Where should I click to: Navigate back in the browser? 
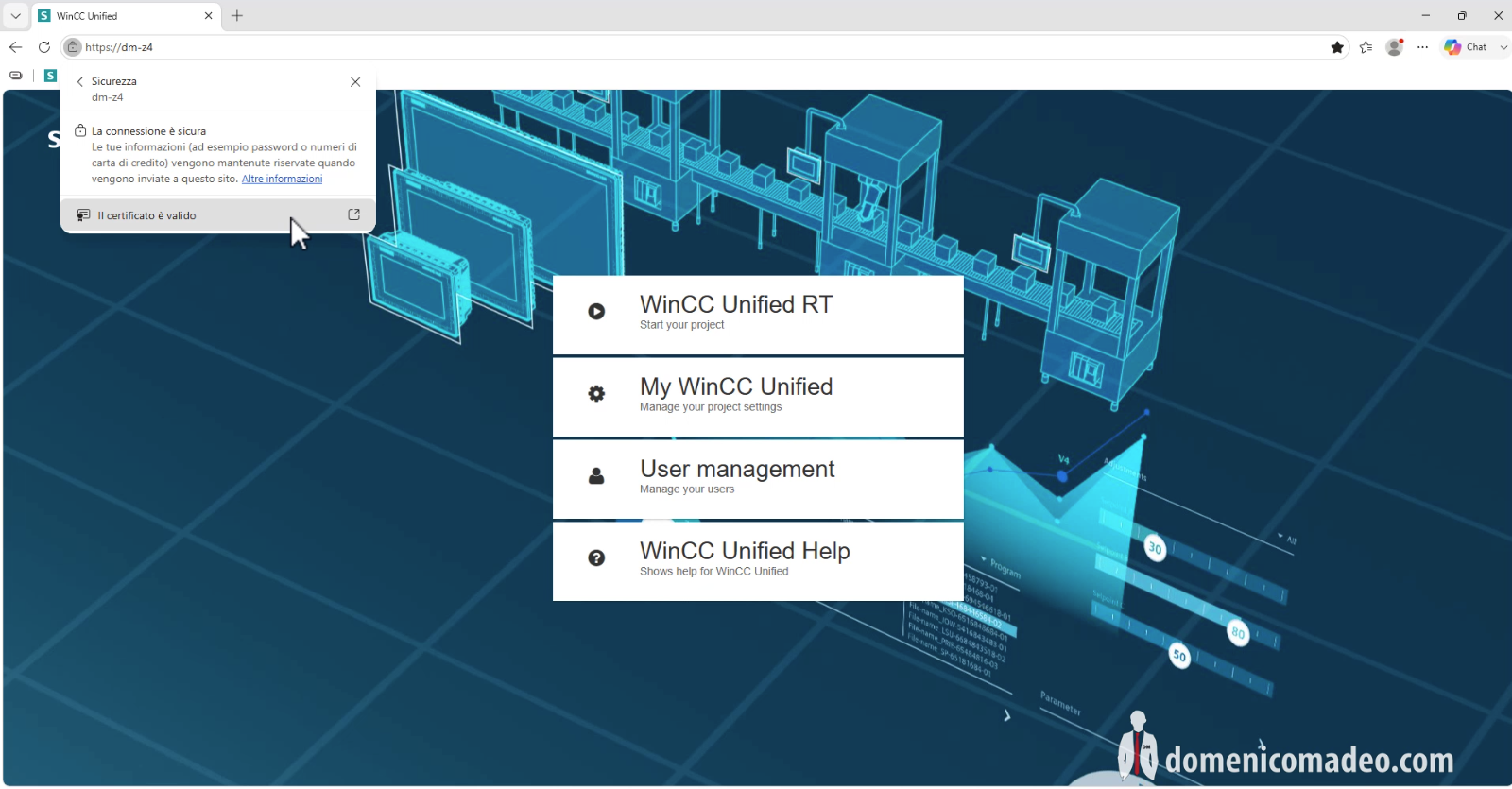(15, 47)
